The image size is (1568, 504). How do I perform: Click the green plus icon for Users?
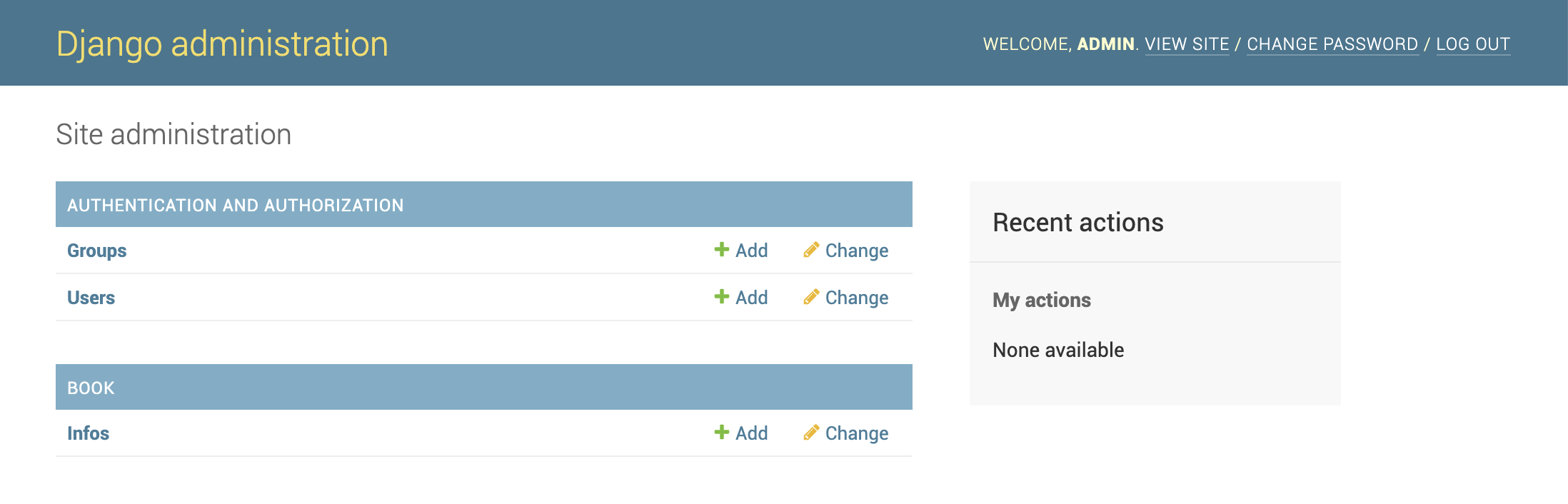721,297
